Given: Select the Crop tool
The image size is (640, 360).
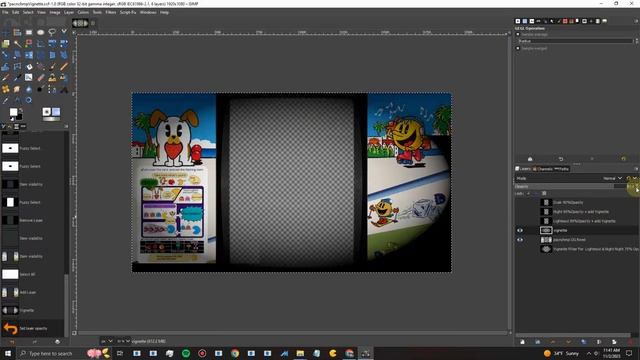Looking at the screenshot, I should [x=40, y=43].
